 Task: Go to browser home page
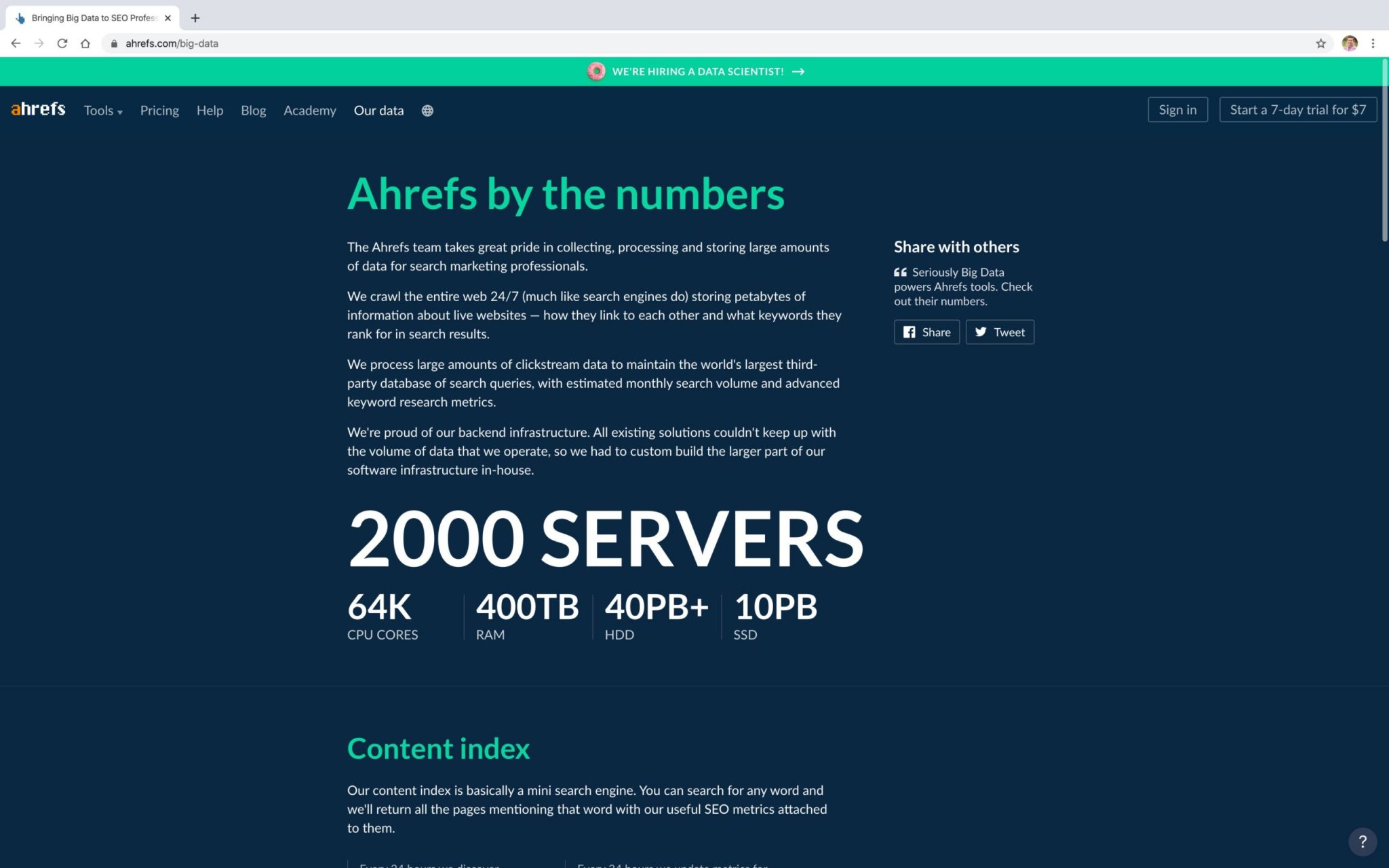pos(85,43)
